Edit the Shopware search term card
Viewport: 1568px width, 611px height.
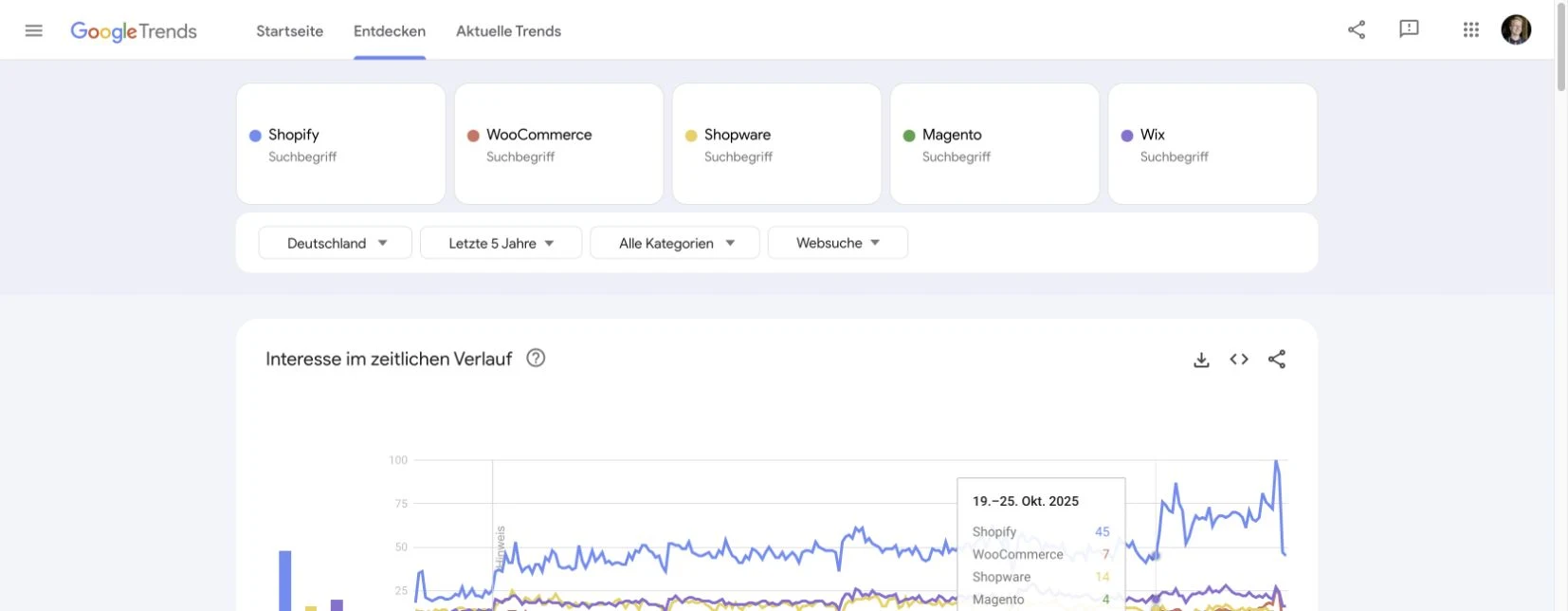point(776,143)
